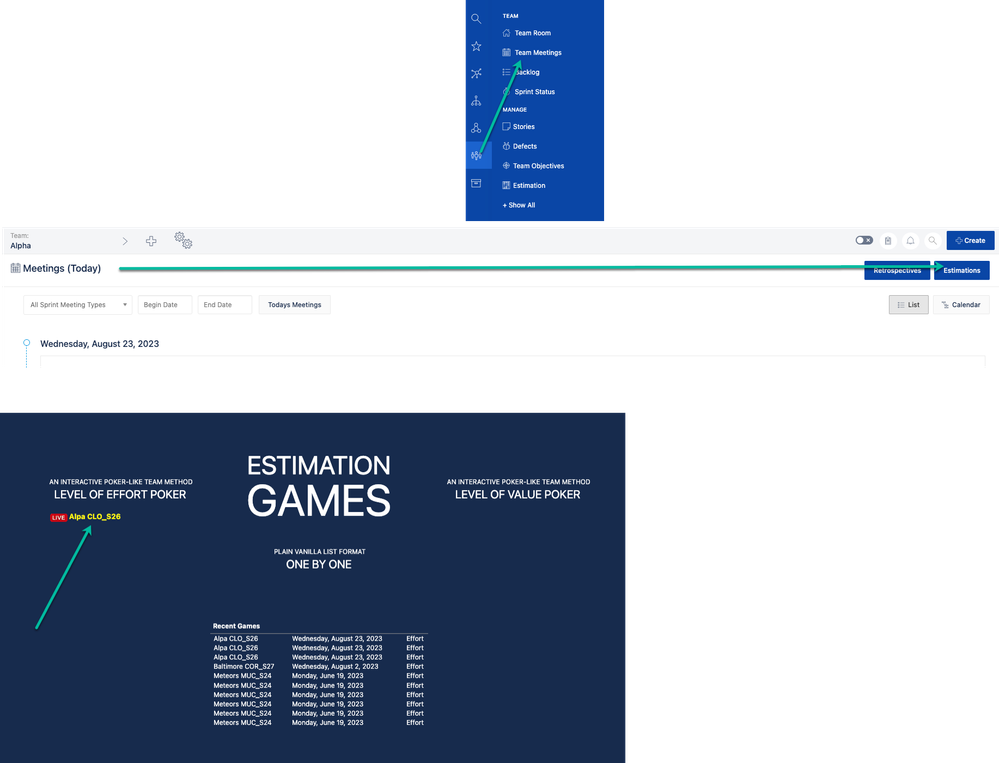The width and height of the screenshot is (999, 763).
Task: Start Level of Value Poker game
Action: click(x=517, y=494)
